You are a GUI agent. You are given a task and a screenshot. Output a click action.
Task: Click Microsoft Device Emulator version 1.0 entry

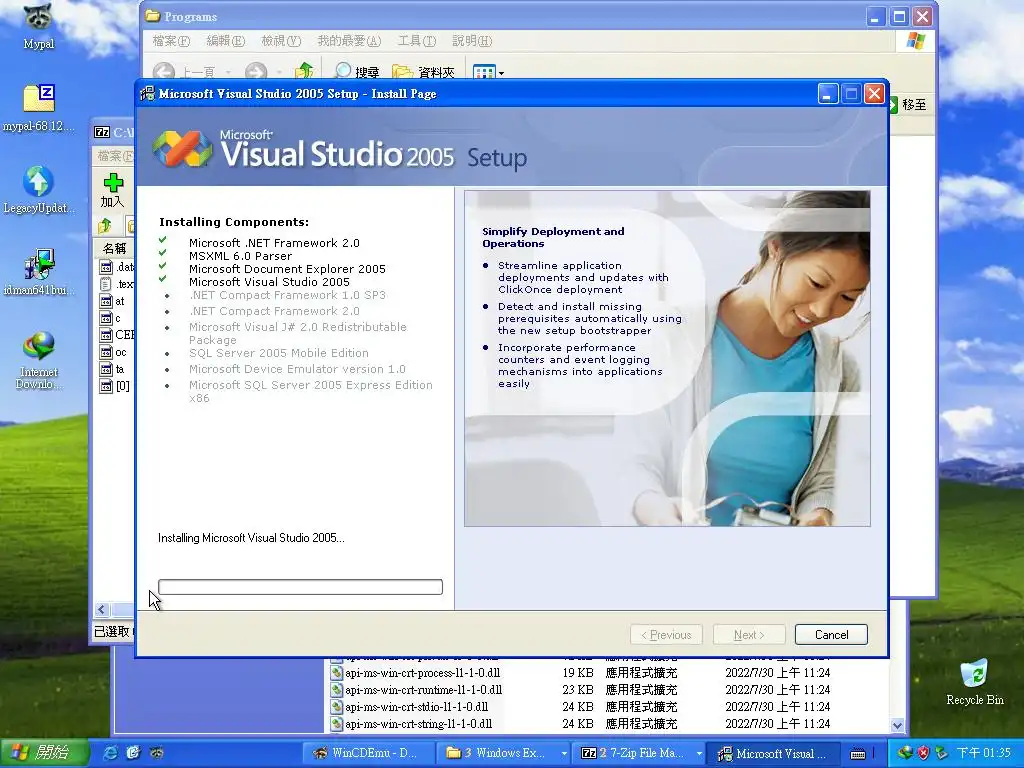click(297, 369)
